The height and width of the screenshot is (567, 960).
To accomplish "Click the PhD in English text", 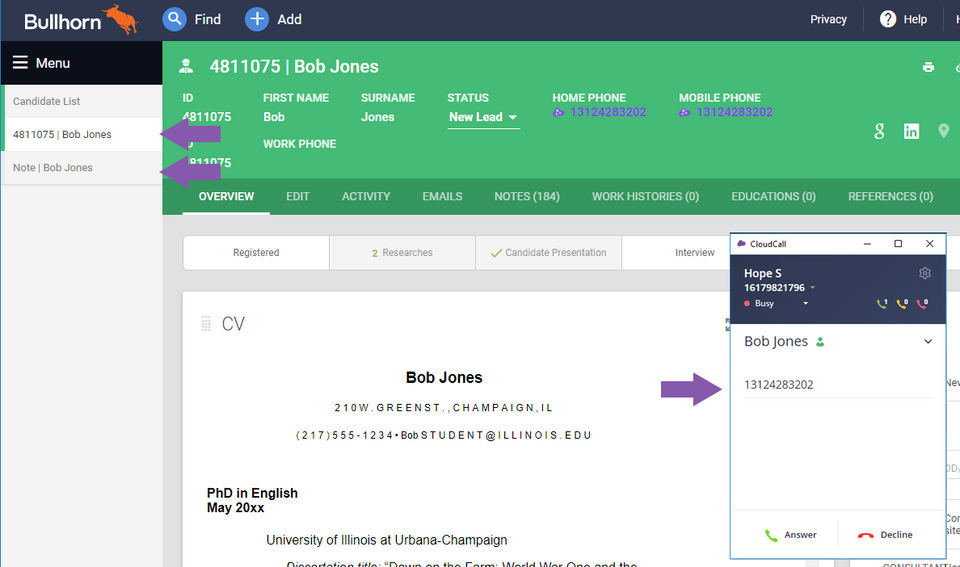I will [x=252, y=493].
